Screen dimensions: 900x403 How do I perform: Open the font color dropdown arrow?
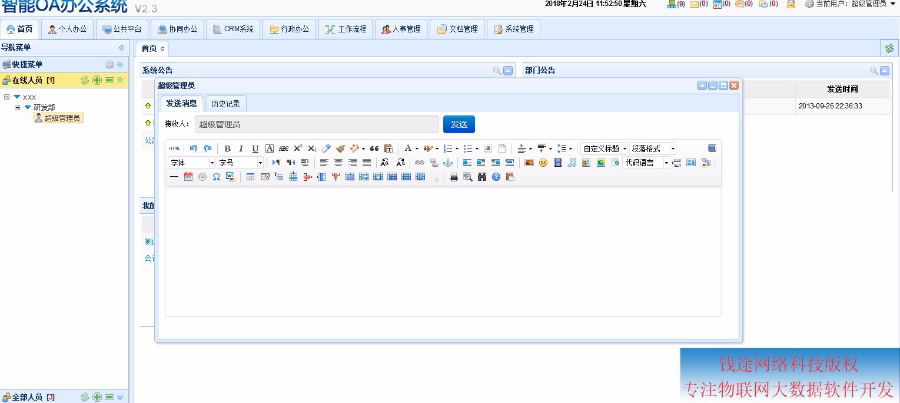point(417,149)
